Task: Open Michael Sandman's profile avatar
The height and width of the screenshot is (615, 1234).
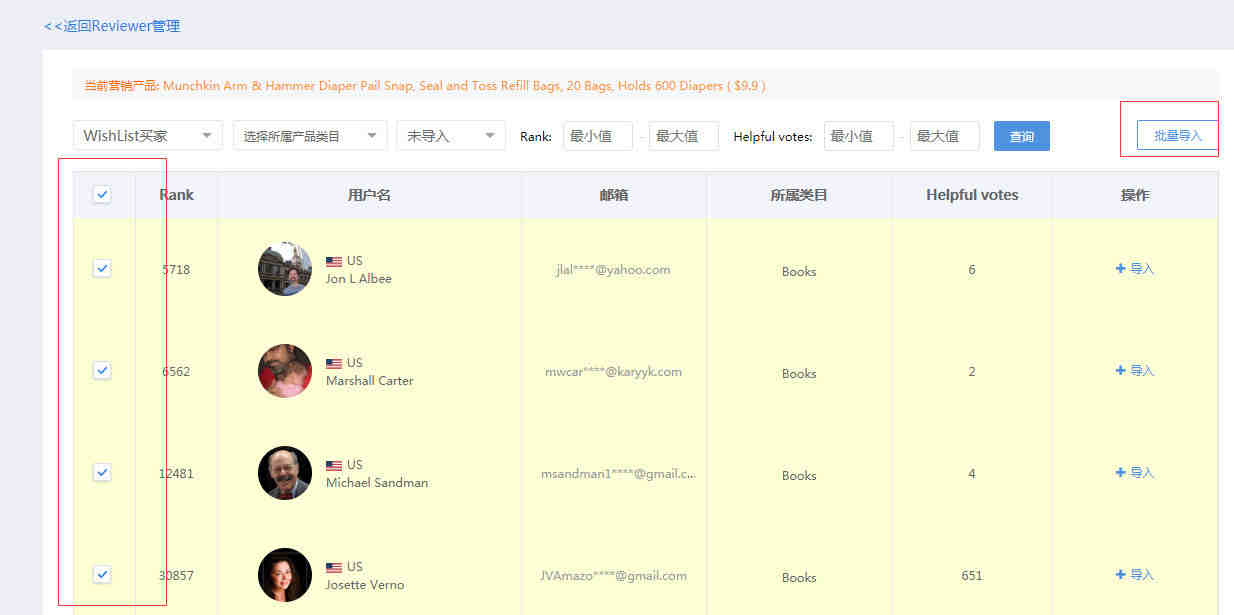Action: pos(285,473)
